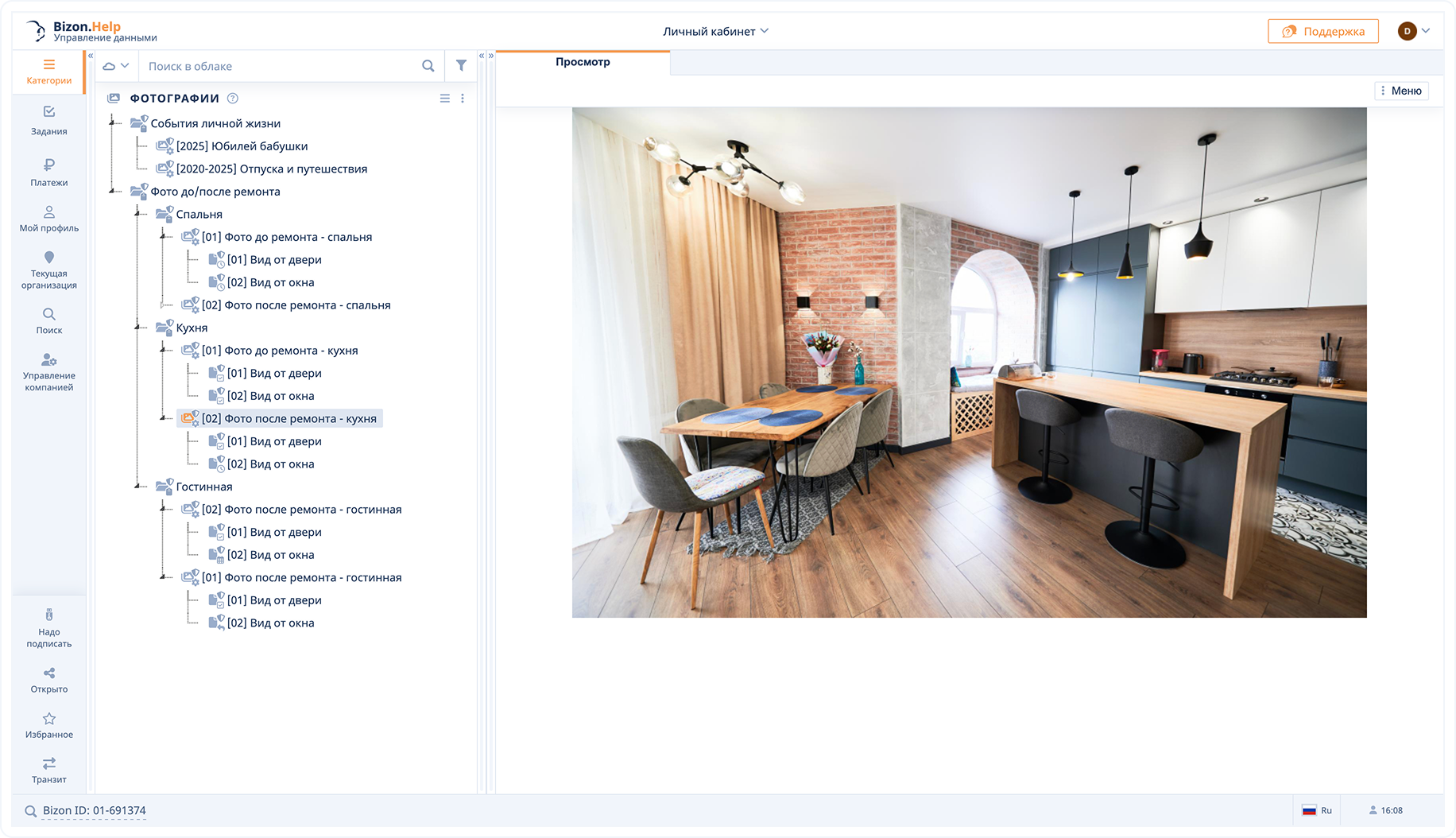
Task: Collapse the События личной жизни folder
Action: [112, 123]
